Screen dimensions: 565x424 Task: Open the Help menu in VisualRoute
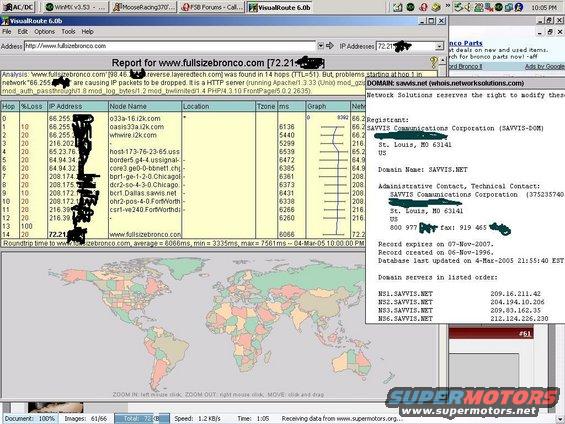88,32
